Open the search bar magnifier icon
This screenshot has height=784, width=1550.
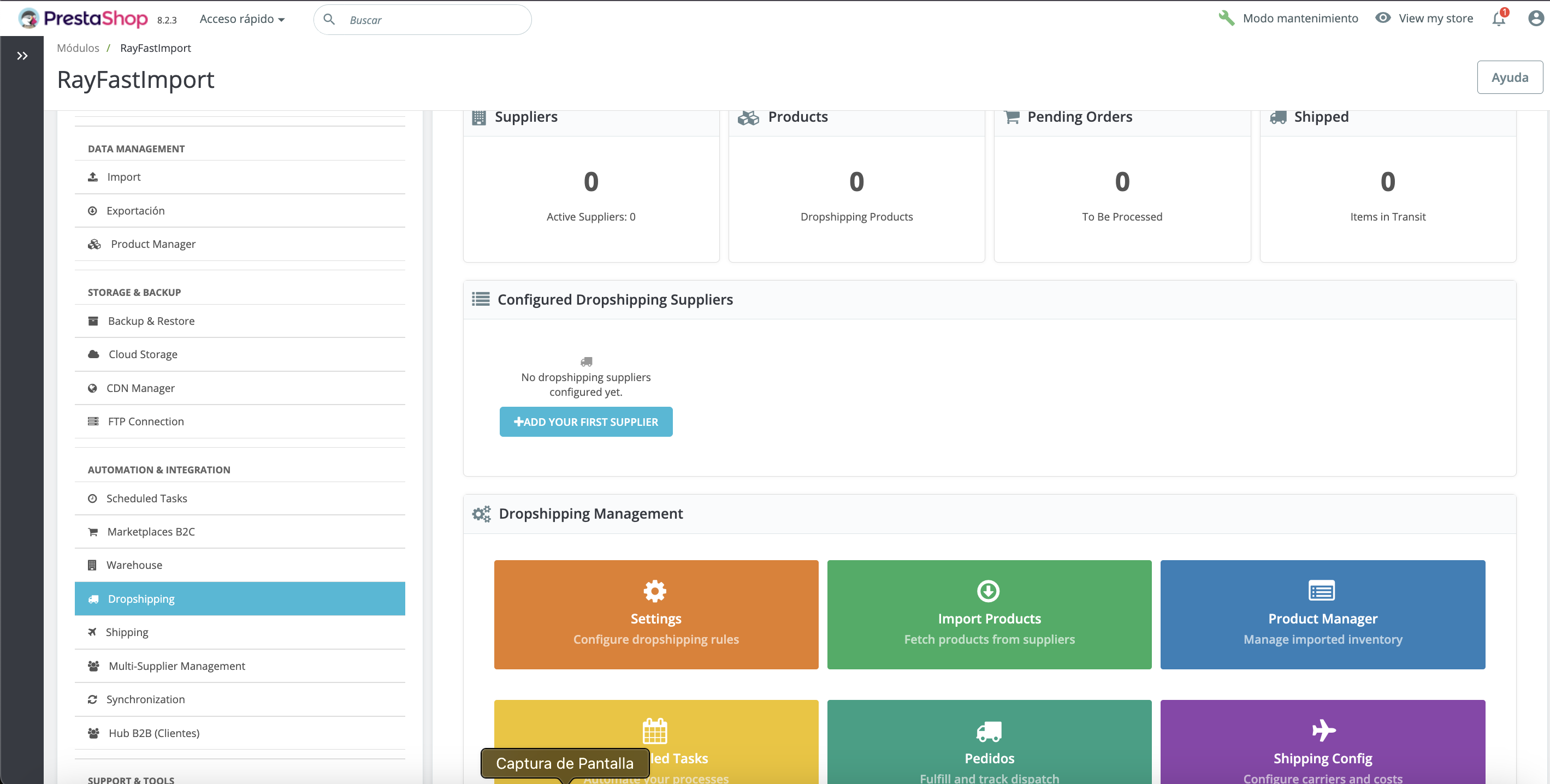tap(329, 19)
